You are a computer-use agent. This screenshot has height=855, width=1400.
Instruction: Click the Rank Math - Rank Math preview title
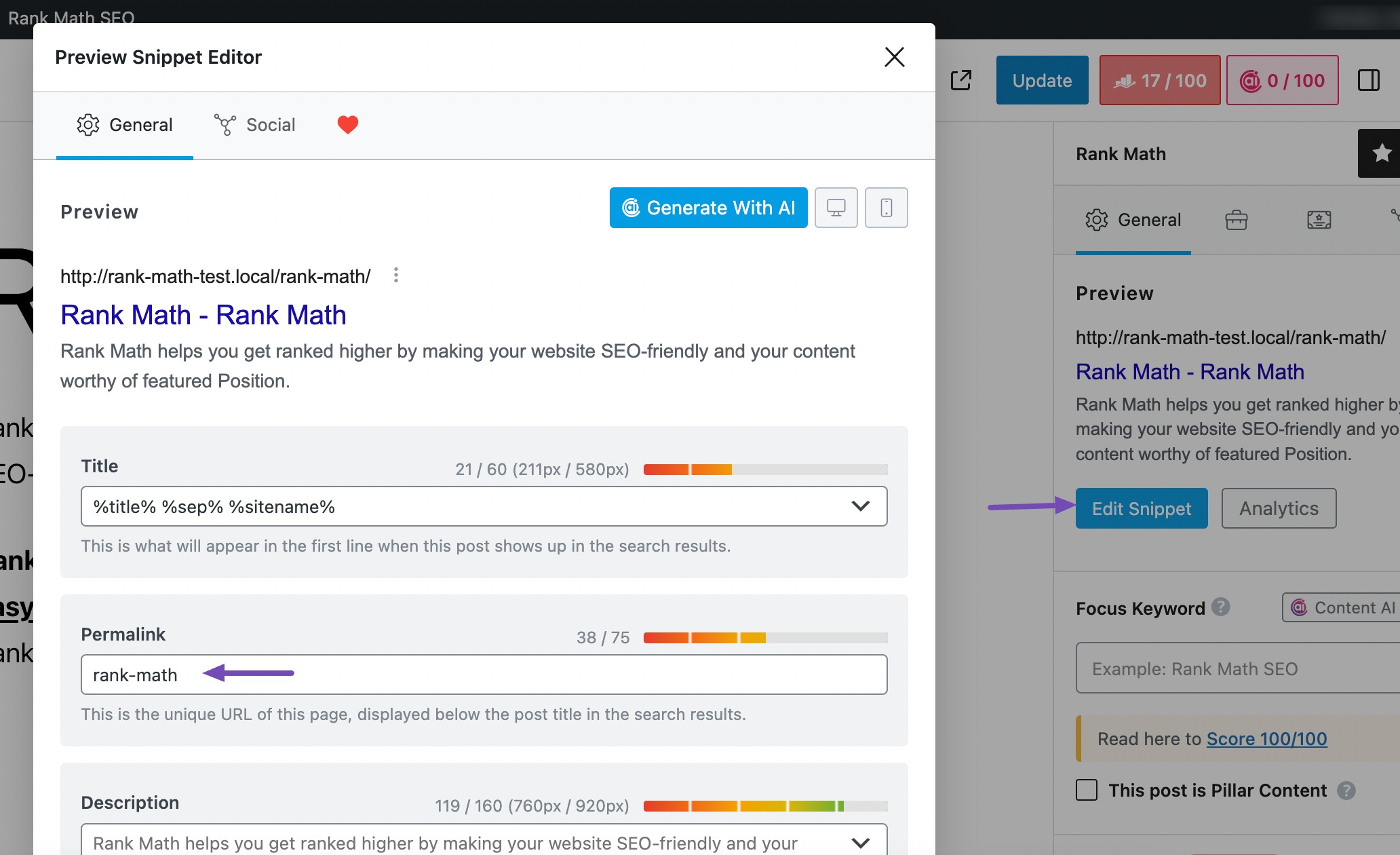click(x=203, y=315)
